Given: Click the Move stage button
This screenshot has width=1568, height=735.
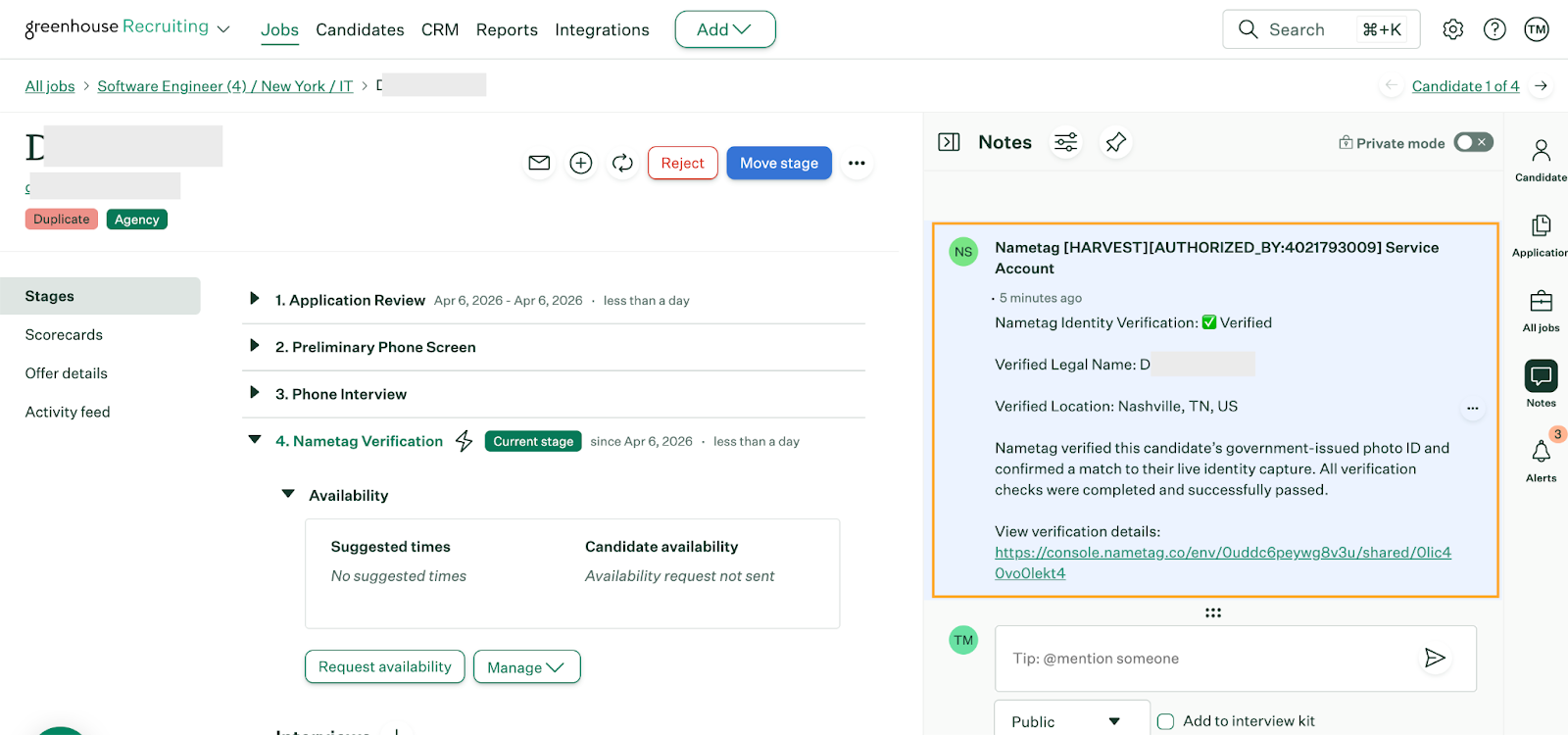Looking at the screenshot, I should pos(778,163).
